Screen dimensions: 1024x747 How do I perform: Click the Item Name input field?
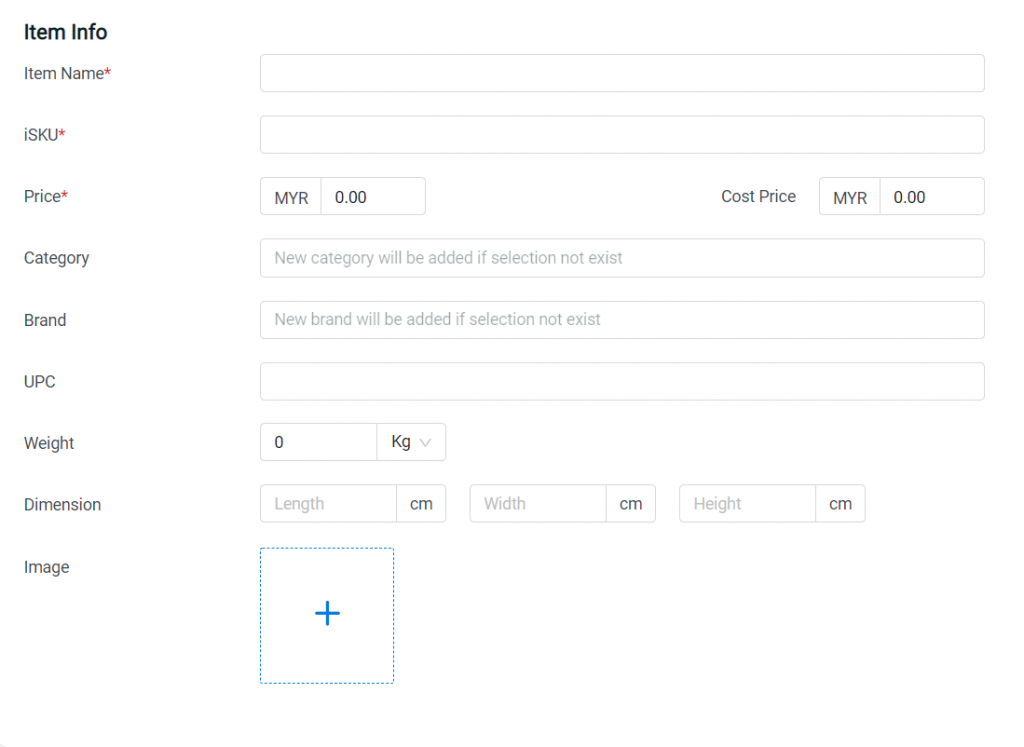[x=620, y=73]
